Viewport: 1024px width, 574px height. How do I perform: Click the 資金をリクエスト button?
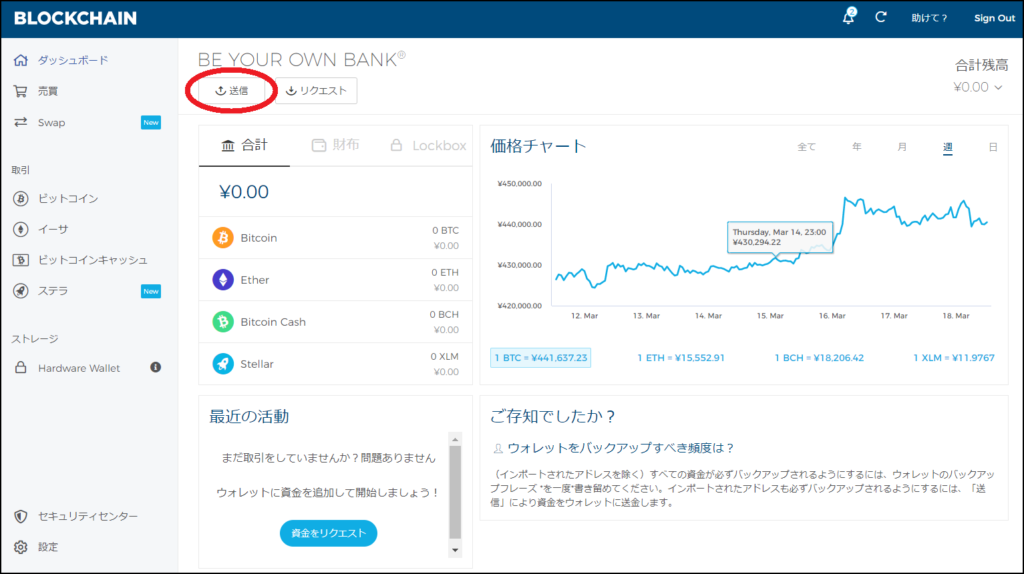coord(328,534)
